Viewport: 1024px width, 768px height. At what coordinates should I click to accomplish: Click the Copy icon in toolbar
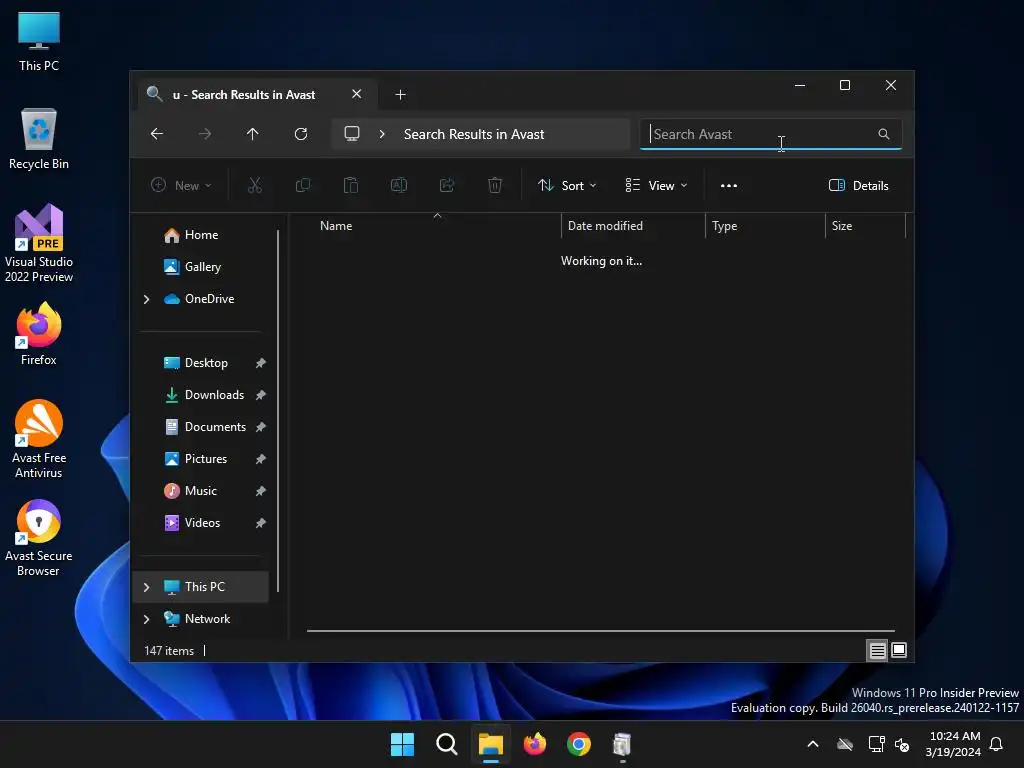303,185
